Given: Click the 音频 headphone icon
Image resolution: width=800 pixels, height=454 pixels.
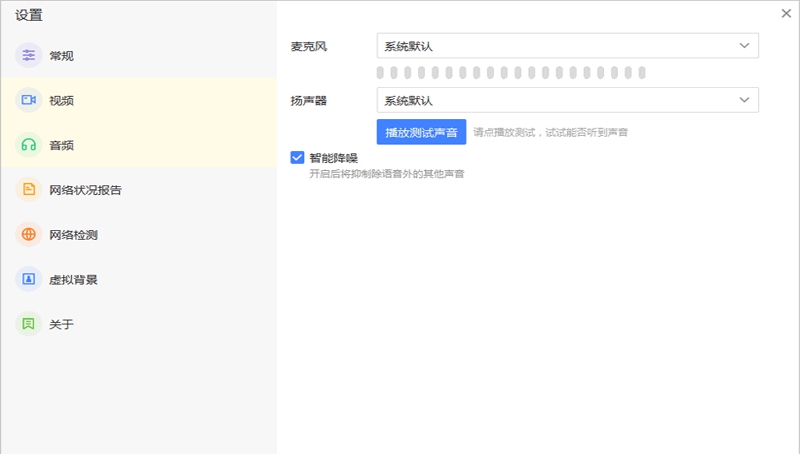Looking at the screenshot, I should click(x=29, y=145).
